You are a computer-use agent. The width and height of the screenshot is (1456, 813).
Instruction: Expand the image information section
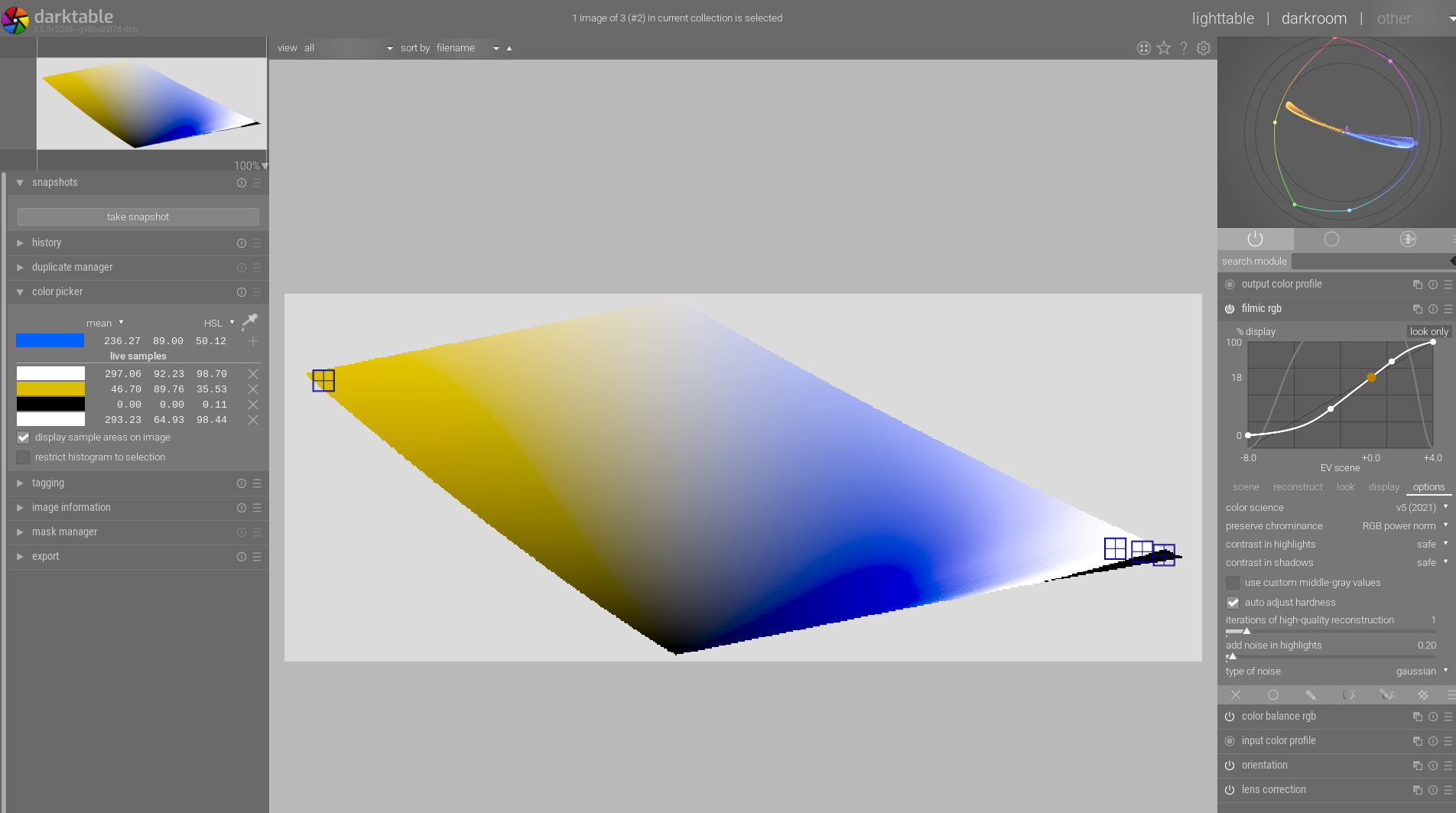(x=71, y=507)
